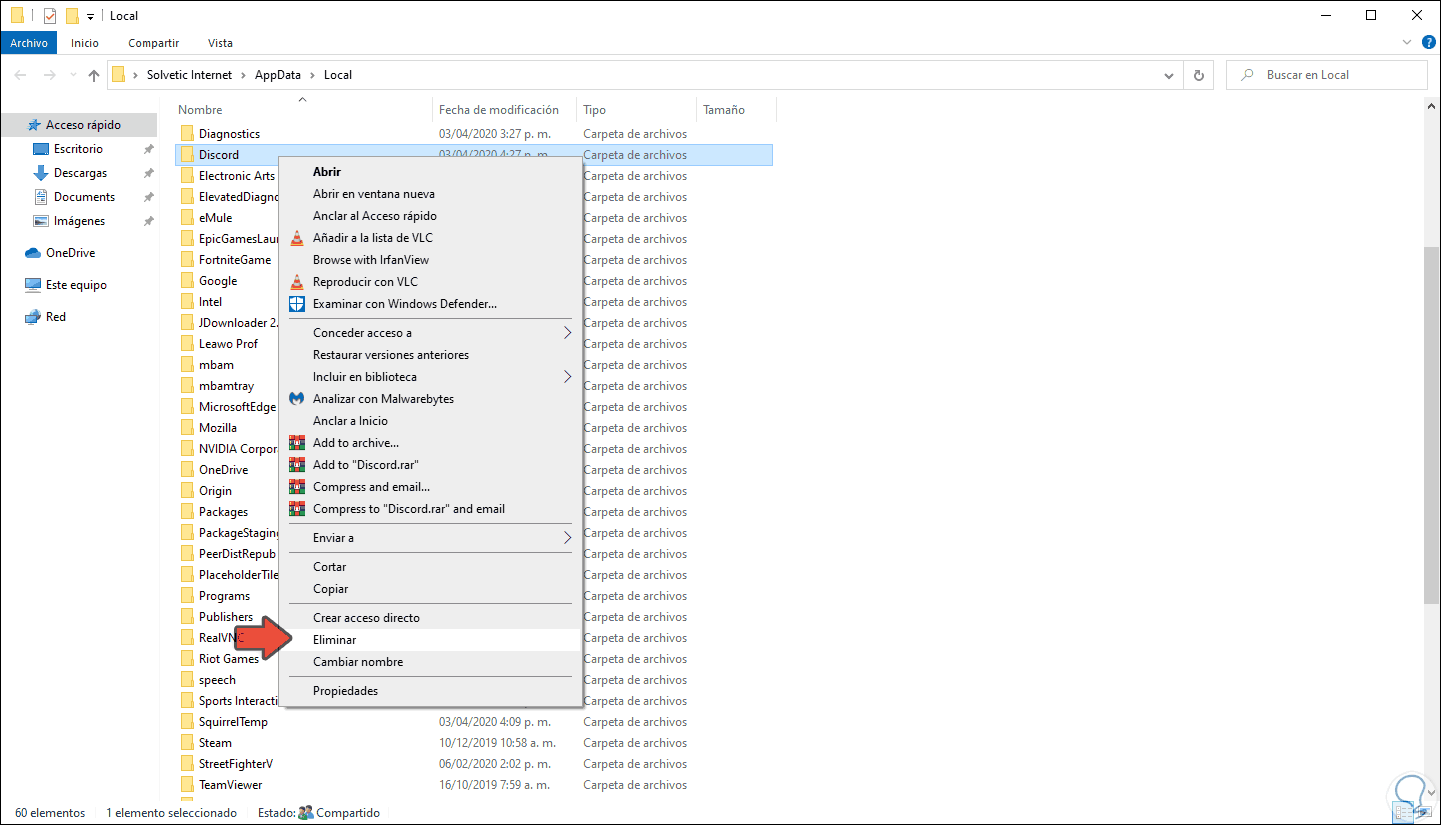Select 'Crear acceso directo' menu entry
This screenshot has height=825, width=1441.
coord(431,618)
